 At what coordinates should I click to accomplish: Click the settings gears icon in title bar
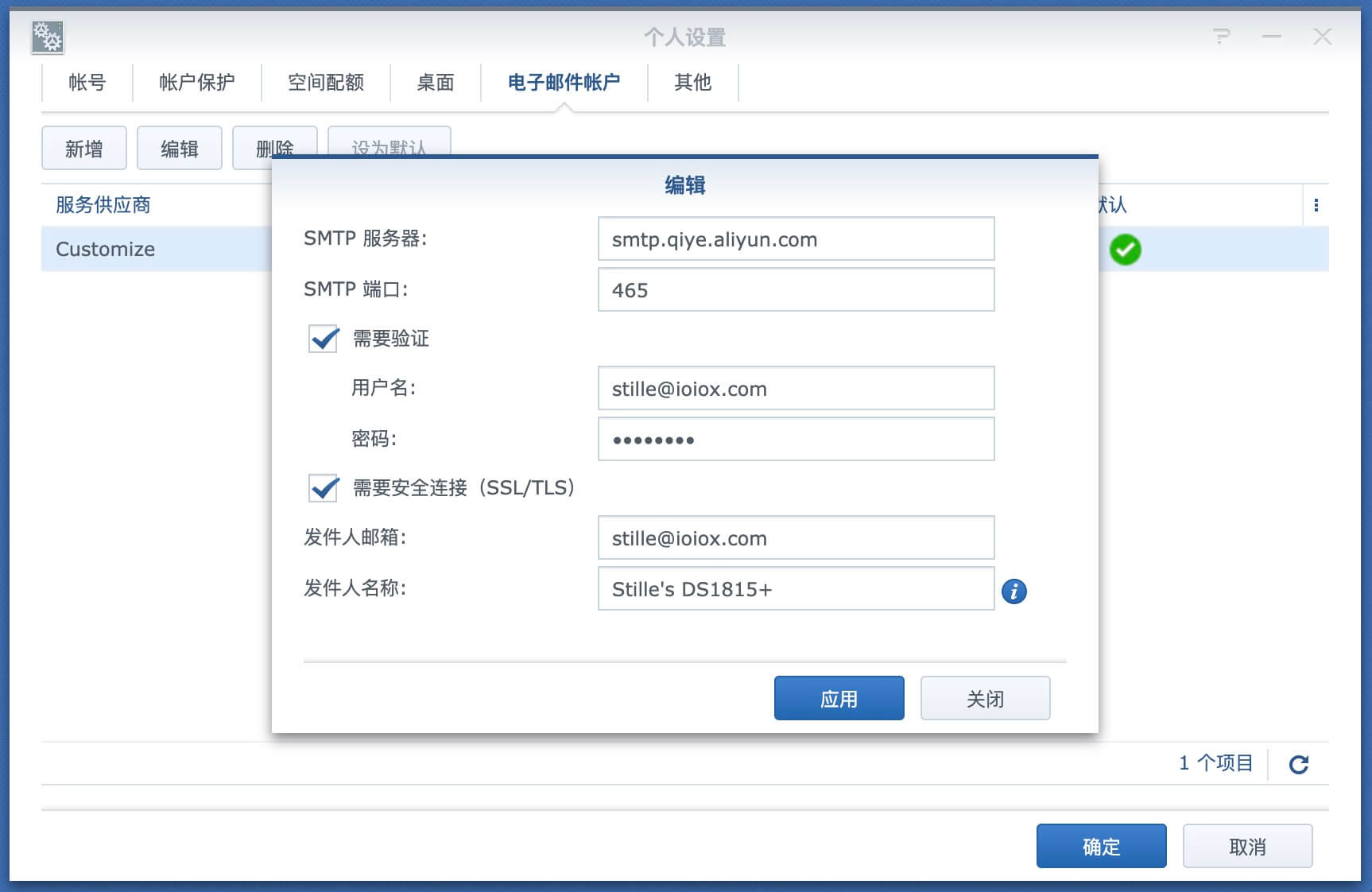pos(48,37)
